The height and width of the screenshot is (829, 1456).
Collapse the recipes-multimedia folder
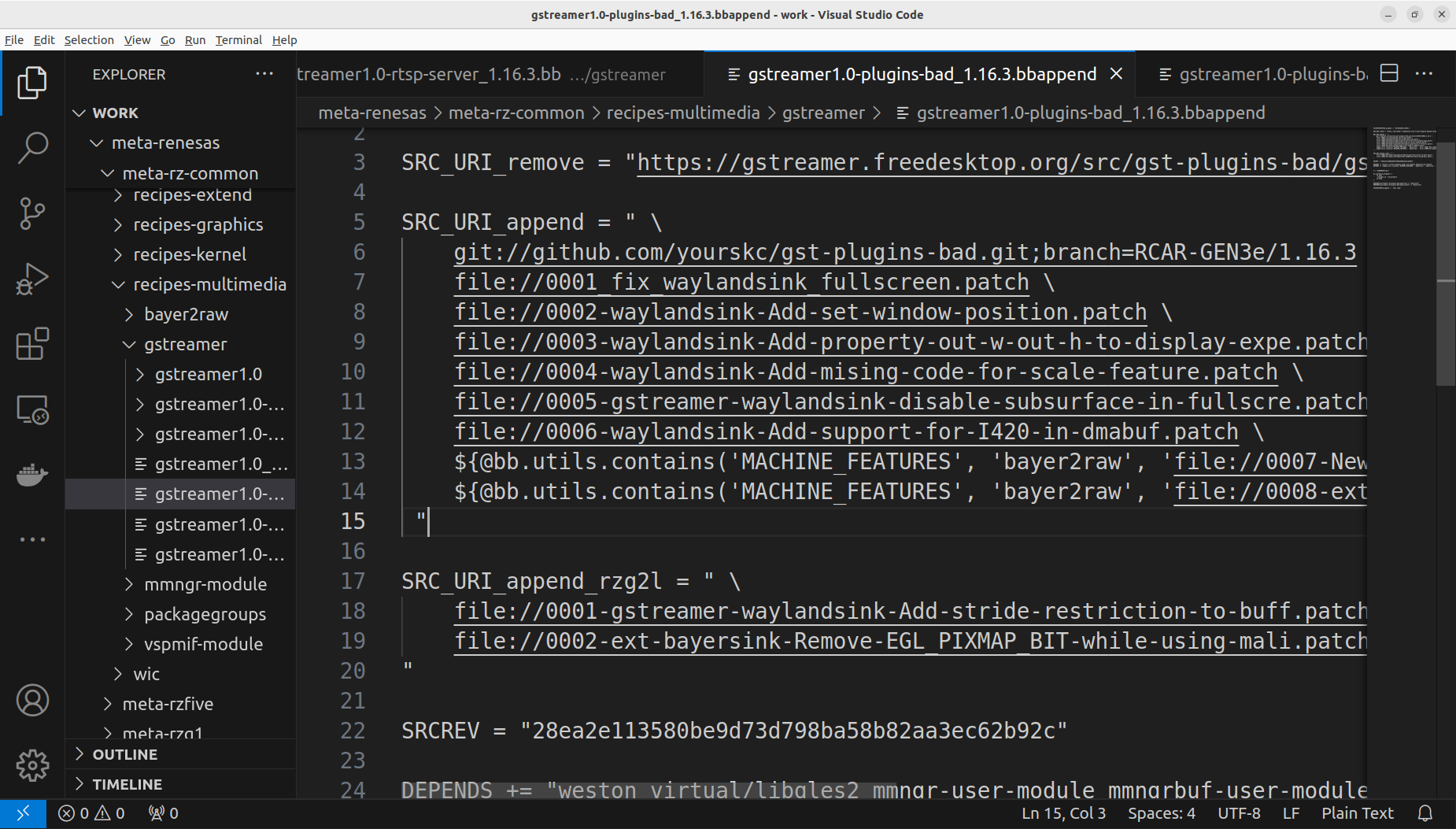point(209,284)
